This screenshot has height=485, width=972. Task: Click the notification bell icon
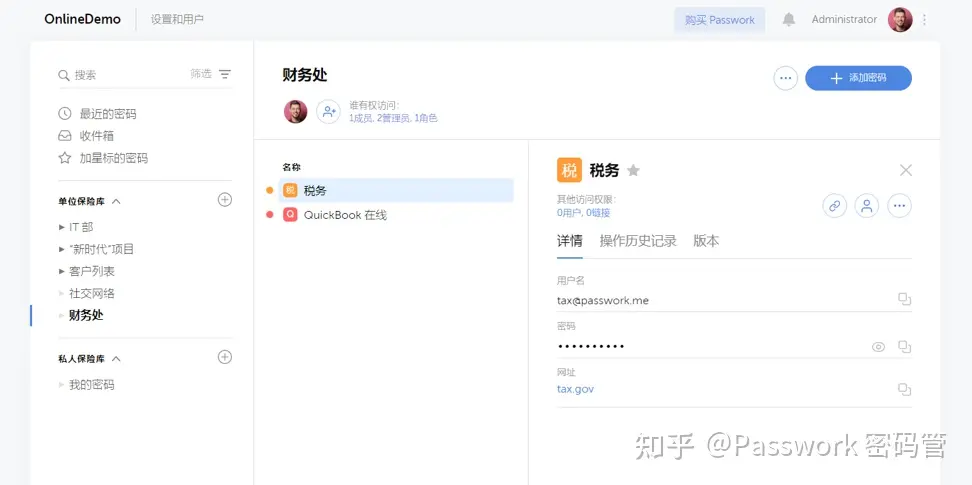point(789,20)
